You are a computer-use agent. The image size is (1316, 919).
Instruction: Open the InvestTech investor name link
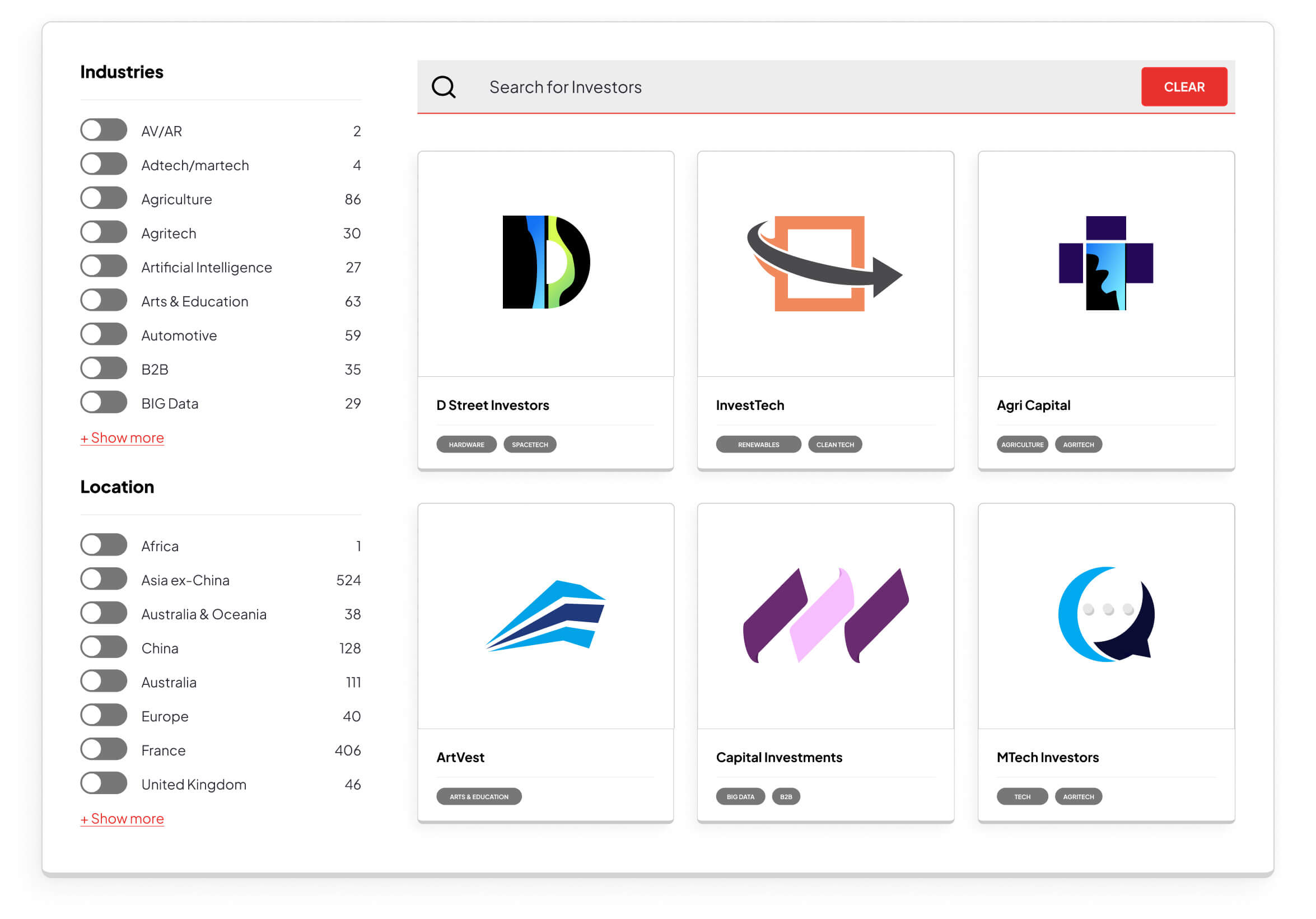point(750,405)
